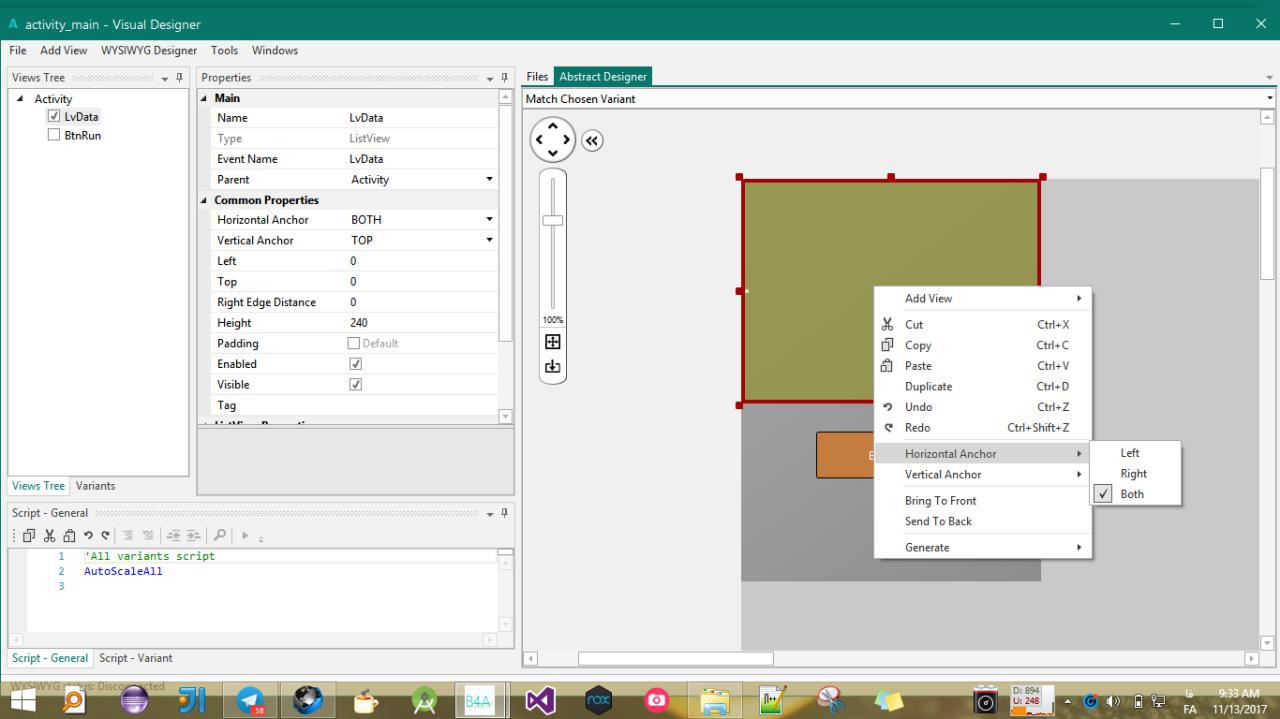This screenshot has width=1280, height=719.
Task: Open the Match Chosen Variant dropdown
Action: (x=1269, y=99)
